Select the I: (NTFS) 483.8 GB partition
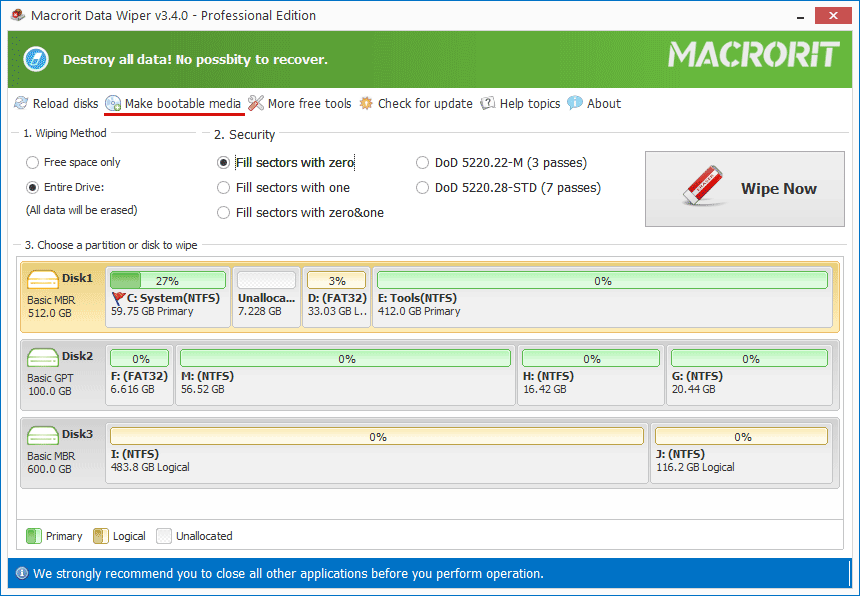The height and width of the screenshot is (596, 860). (x=377, y=453)
